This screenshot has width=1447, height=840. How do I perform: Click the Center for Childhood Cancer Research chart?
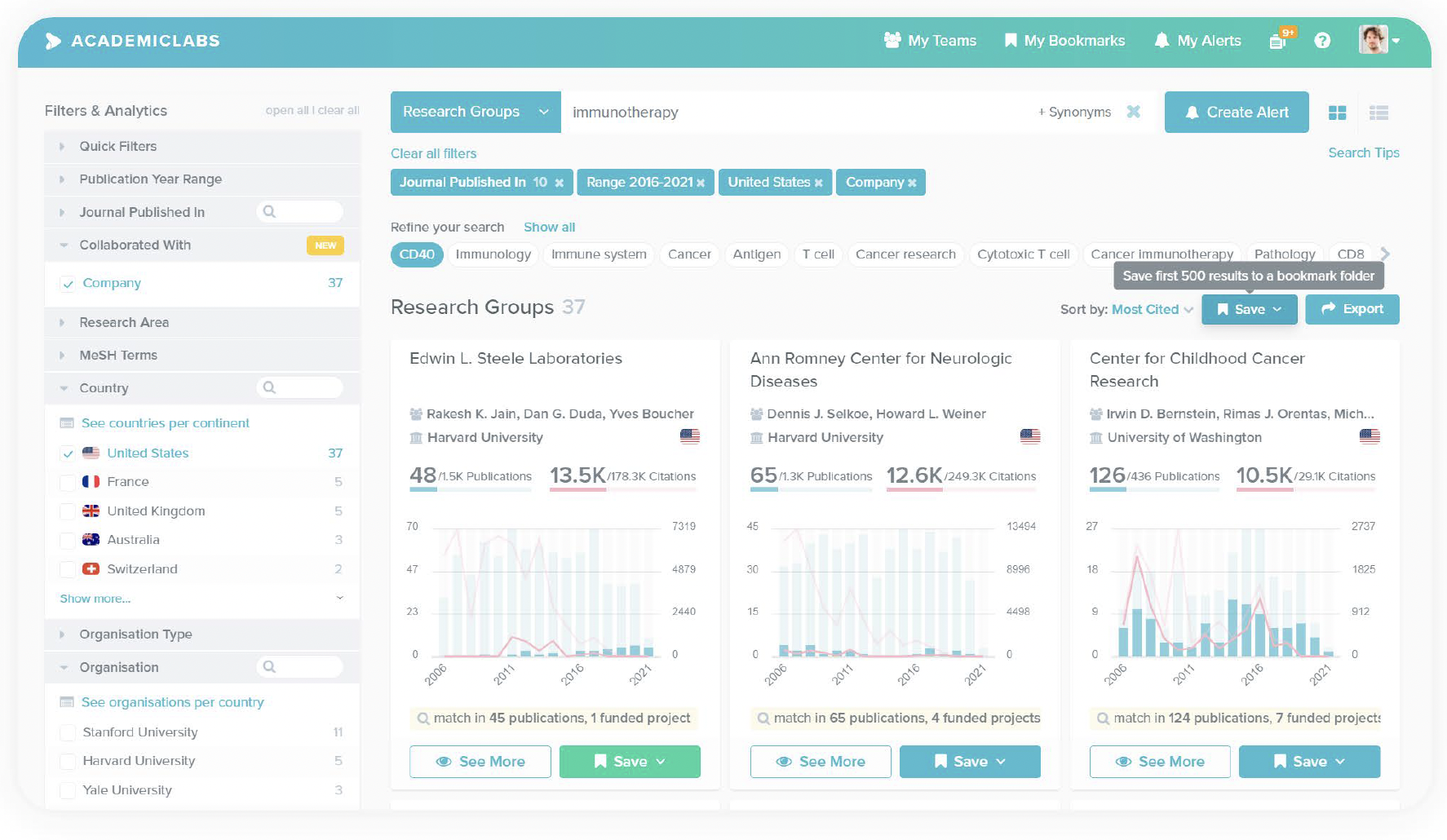point(1233,602)
